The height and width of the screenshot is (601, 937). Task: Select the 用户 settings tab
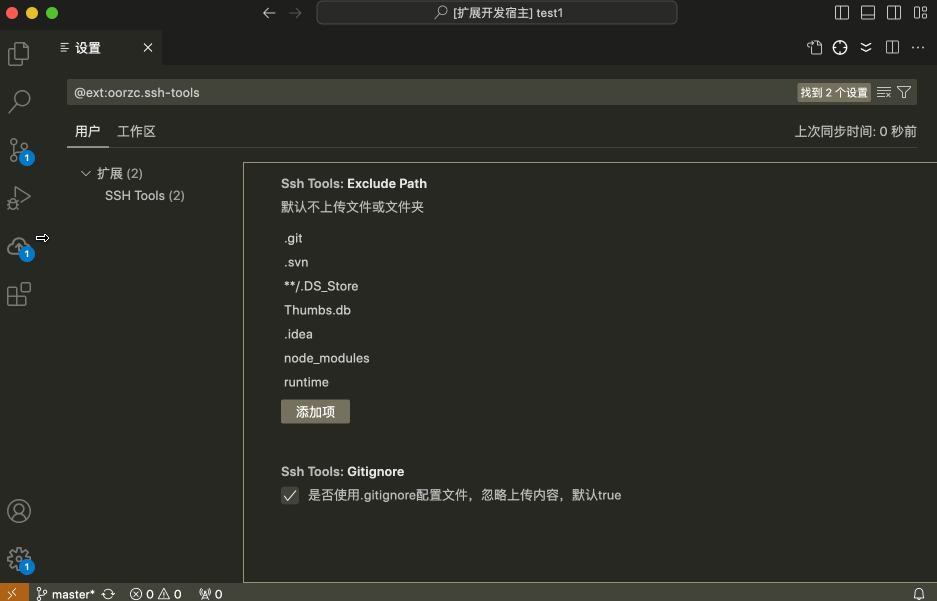pyautogui.click(x=87, y=131)
